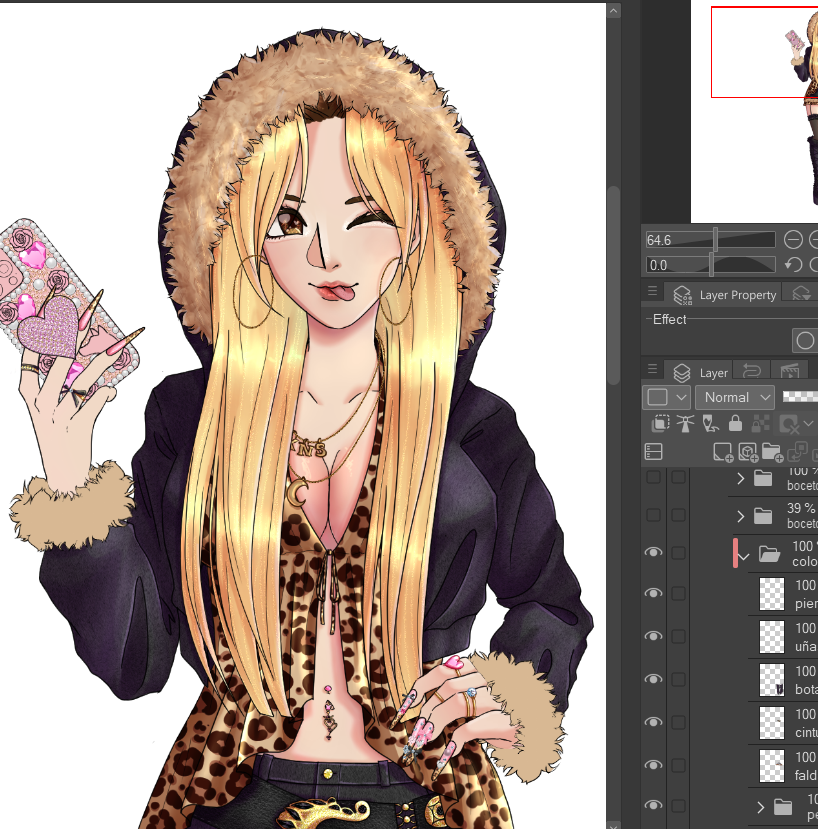
Task: Hide the 'uña' layer with eye icon
Action: click(x=653, y=636)
